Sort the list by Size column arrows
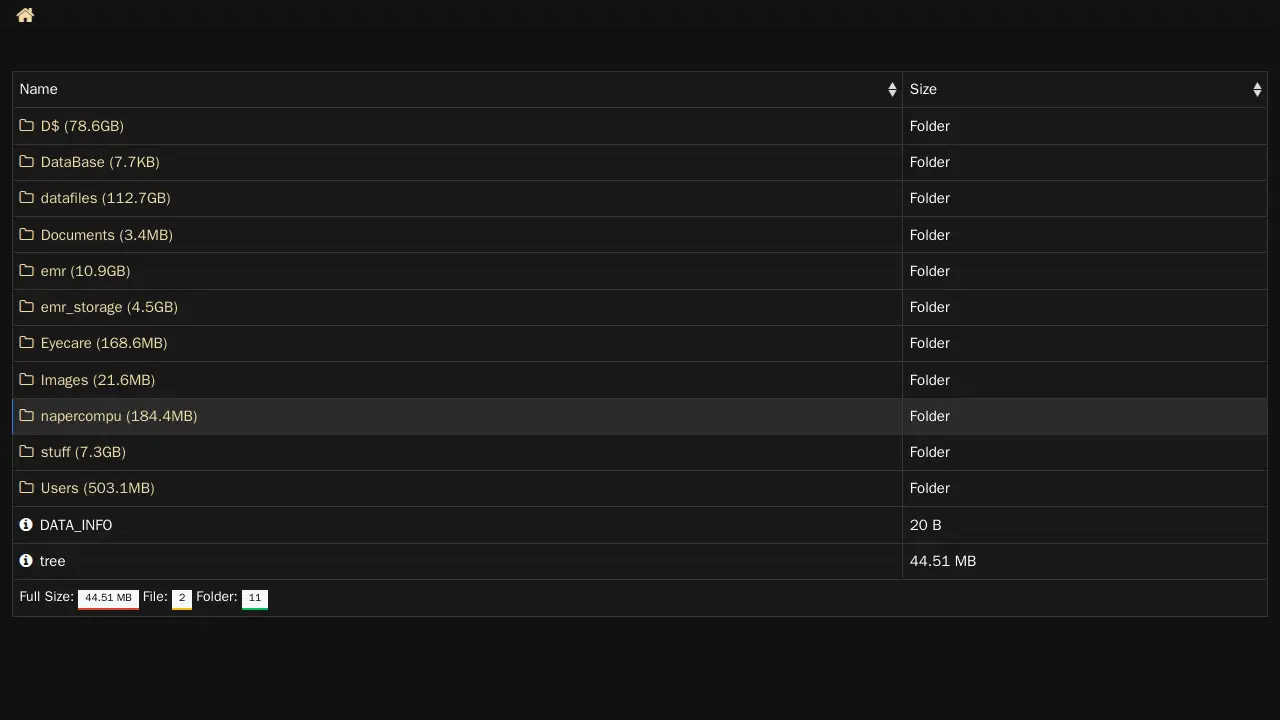Viewport: 1280px width, 720px height. [1257, 90]
